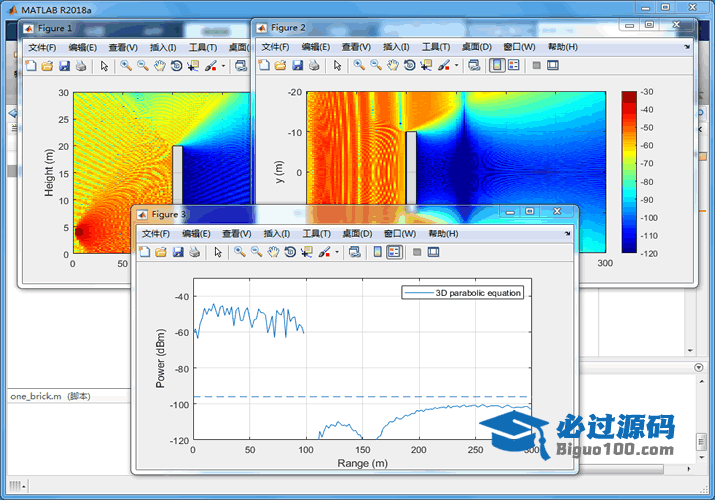The image size is (715, 500).
Task: Click Power (dBm) y-axis label
Action: pos(160,359)
